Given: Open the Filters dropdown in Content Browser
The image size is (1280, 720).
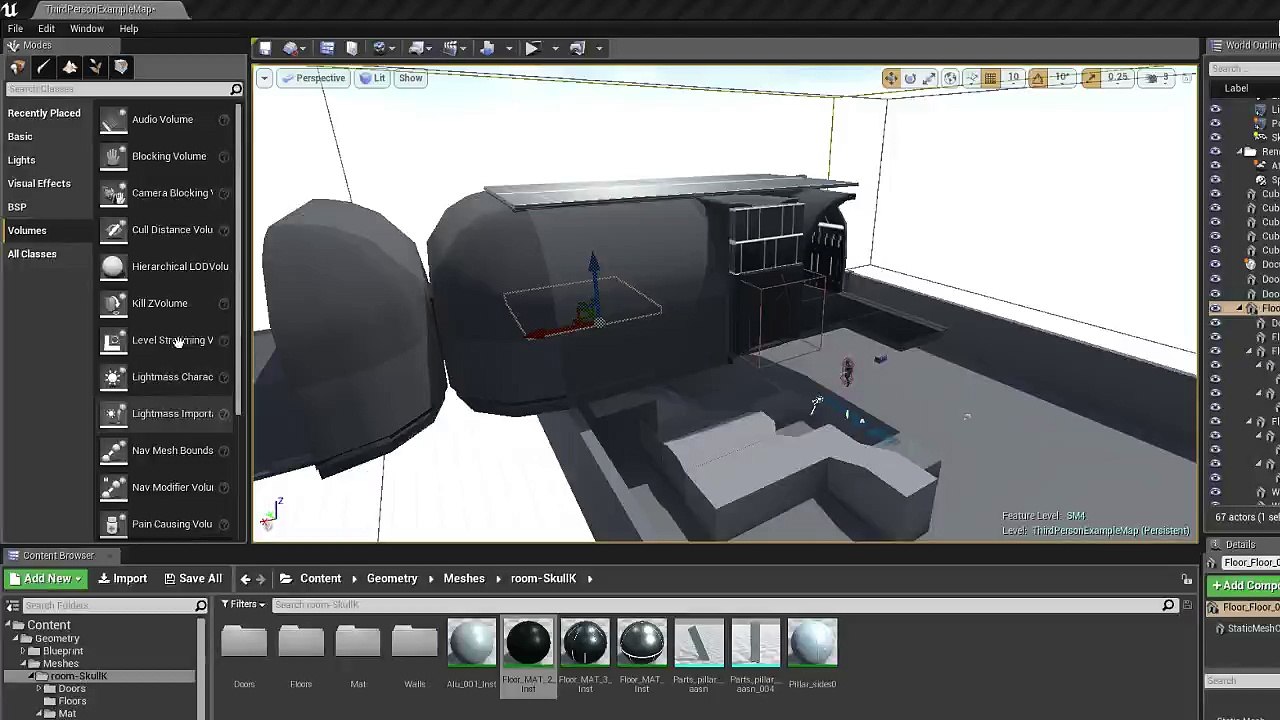Looking at the screenshot, I should [x=244, y=605].
